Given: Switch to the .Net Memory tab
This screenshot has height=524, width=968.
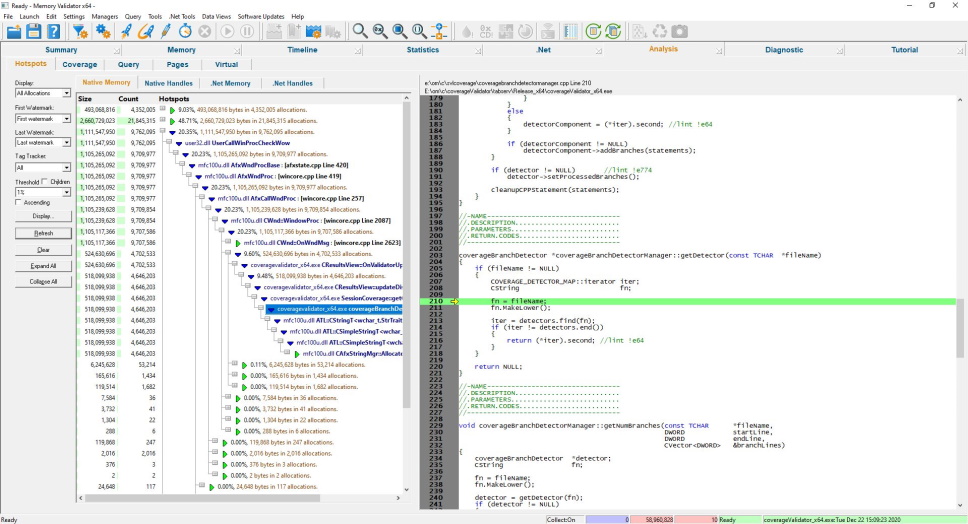Looking at the screenshot, I should tap(230, 83).
